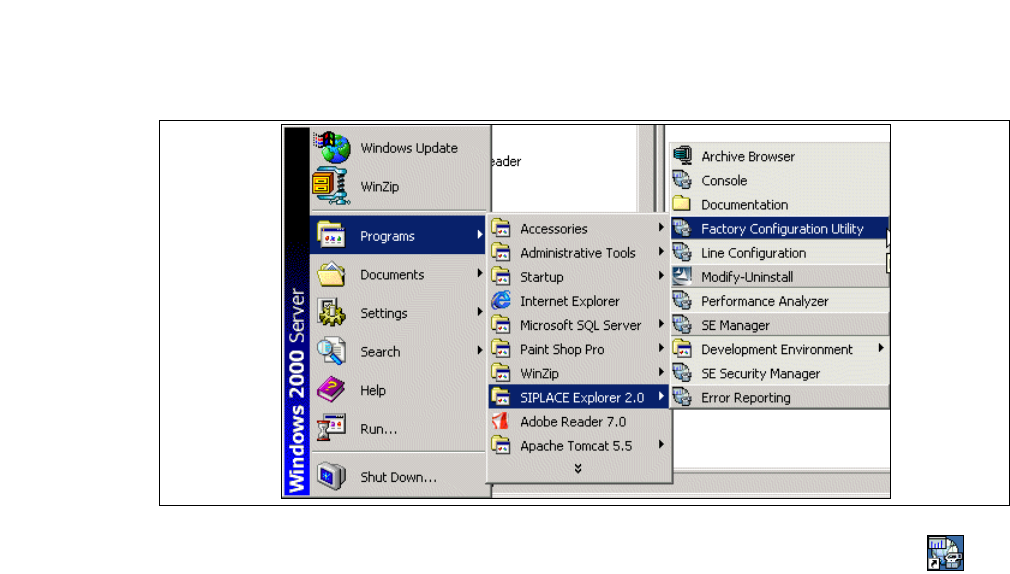Expand the Accessories submenu arrow
The height and width of the screenshot is (574, 1010).
pos(661,227)
